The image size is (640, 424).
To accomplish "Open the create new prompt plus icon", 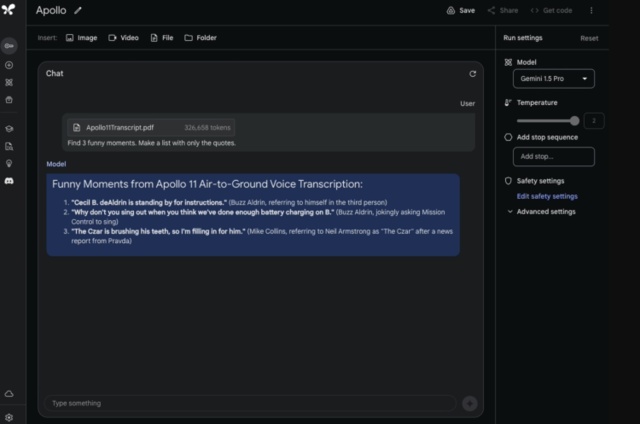I will coord(9,65).
